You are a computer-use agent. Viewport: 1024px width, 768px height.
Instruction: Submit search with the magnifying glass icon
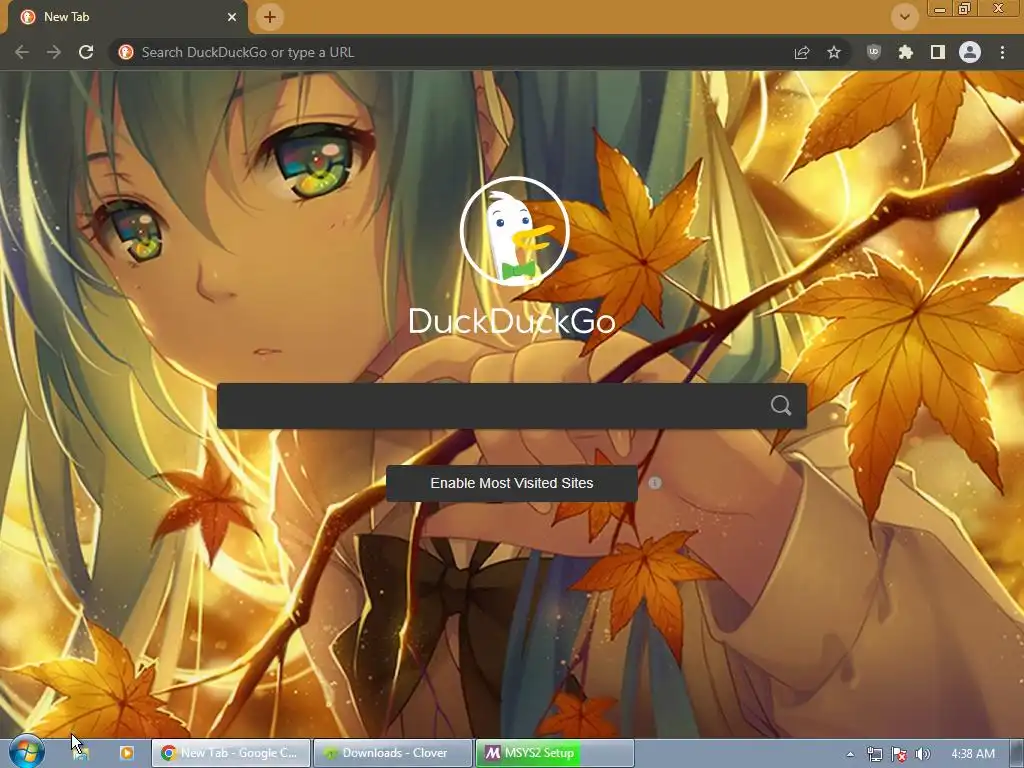(x=781, y=406)
